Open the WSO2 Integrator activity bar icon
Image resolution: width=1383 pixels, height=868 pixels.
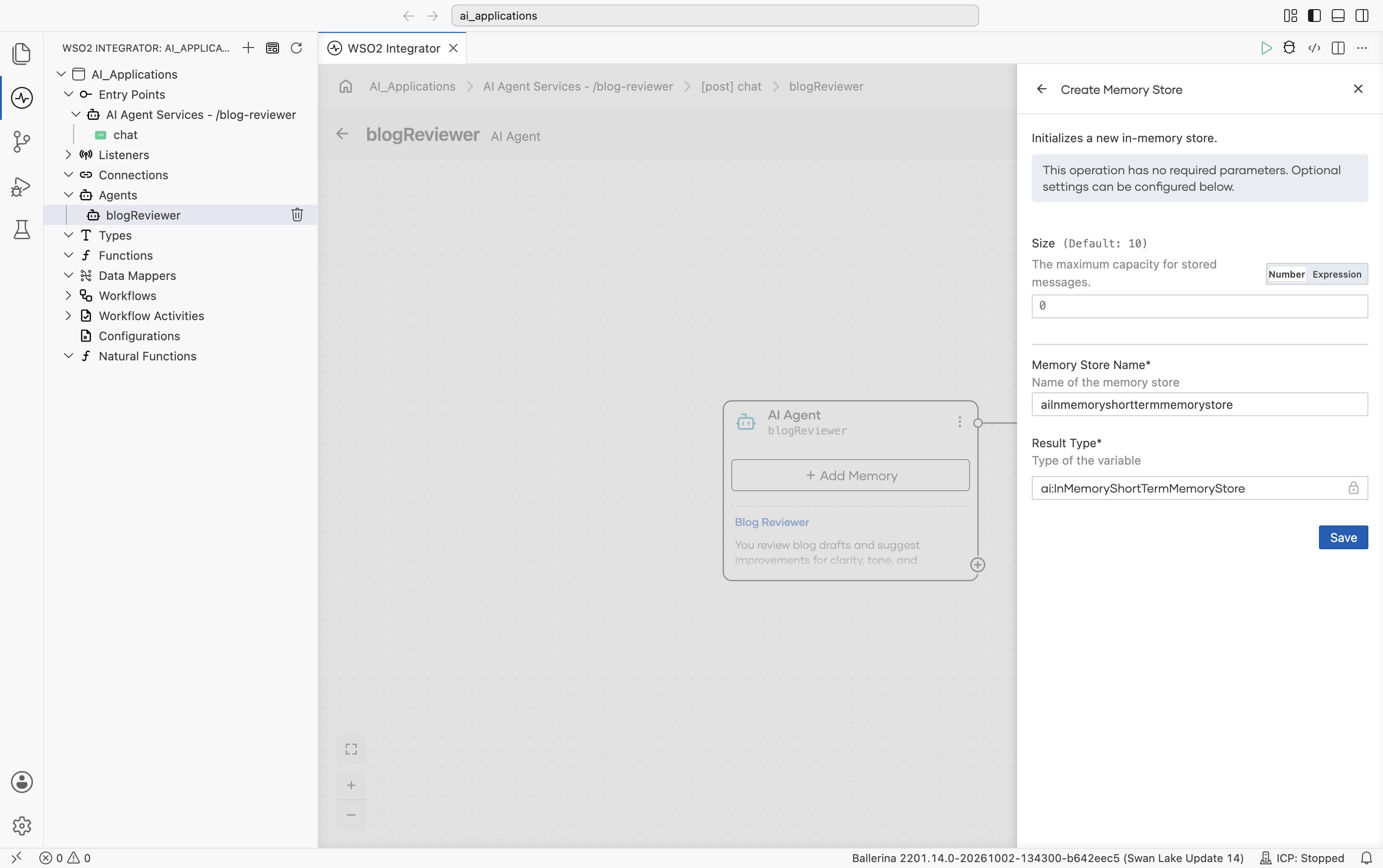pyautogui.click(x=22, y=97)
